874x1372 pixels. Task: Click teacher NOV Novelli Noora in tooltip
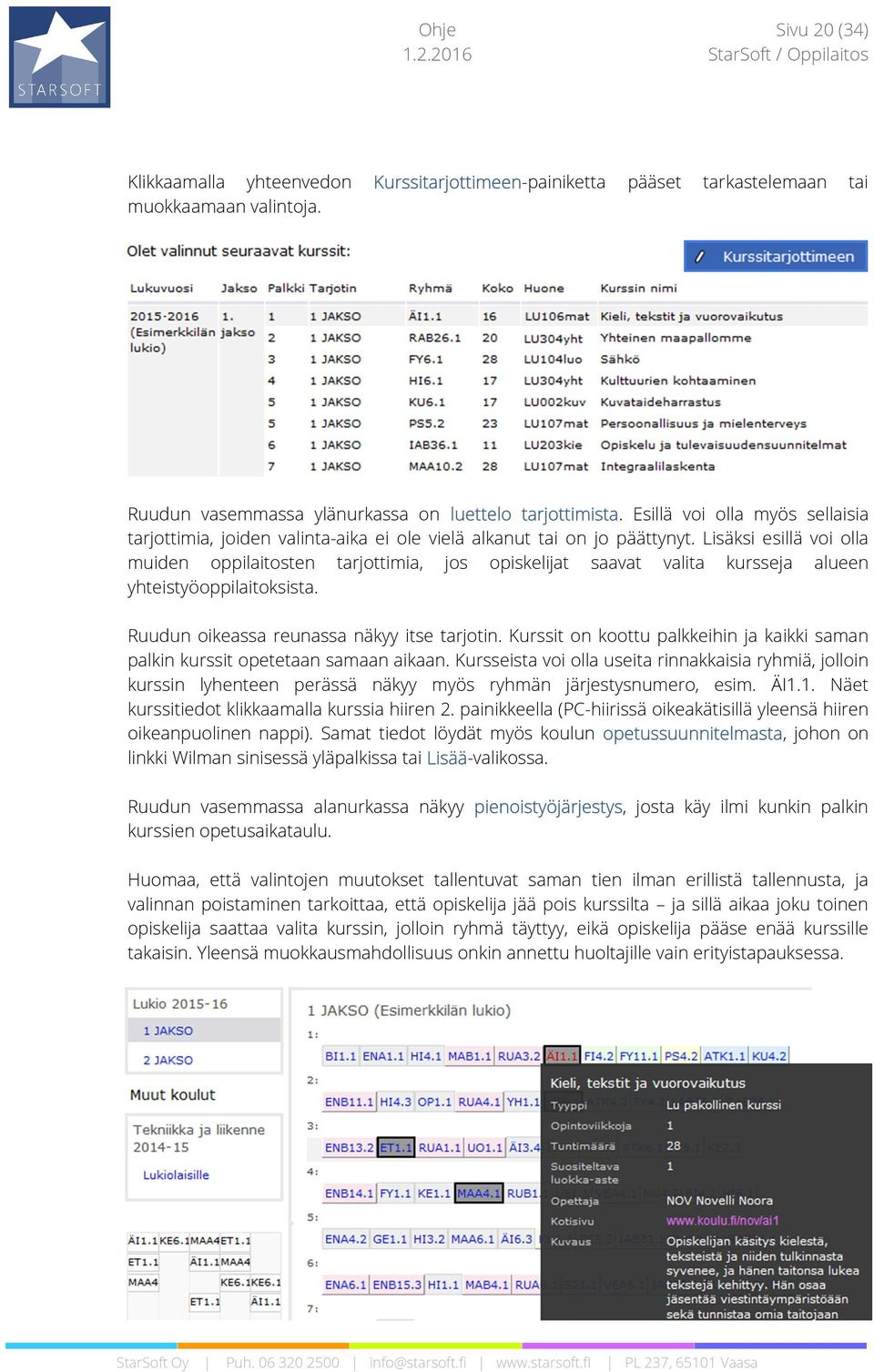tap(719, 1201)
